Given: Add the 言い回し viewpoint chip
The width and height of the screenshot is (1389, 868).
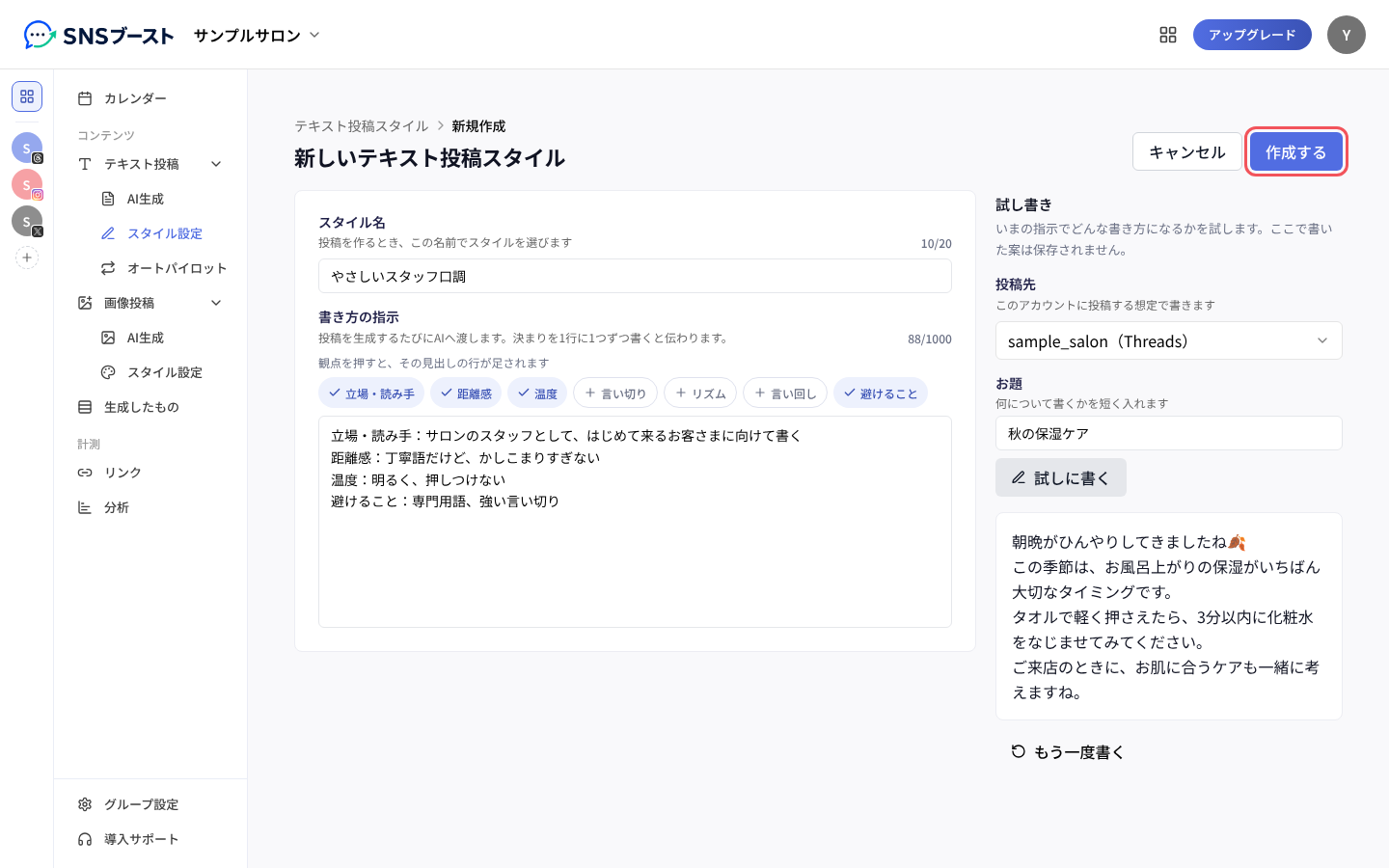Looking at the screenshot, I should click(785, 393).
